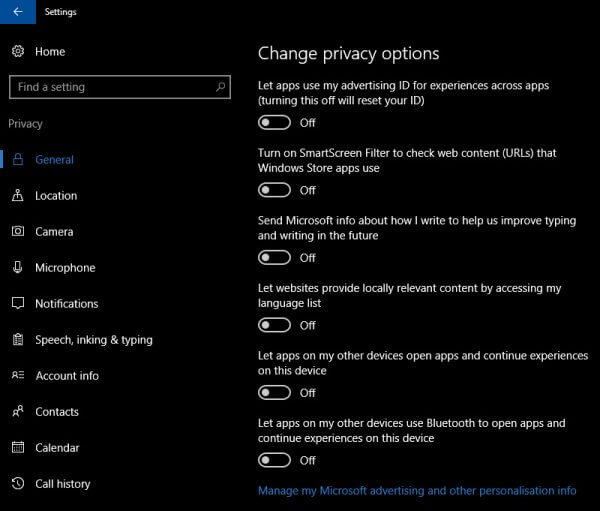Select the Call history clock icon
Image resolution: width=600 pixels, height=511 pixels.
(x=18, y=483)
